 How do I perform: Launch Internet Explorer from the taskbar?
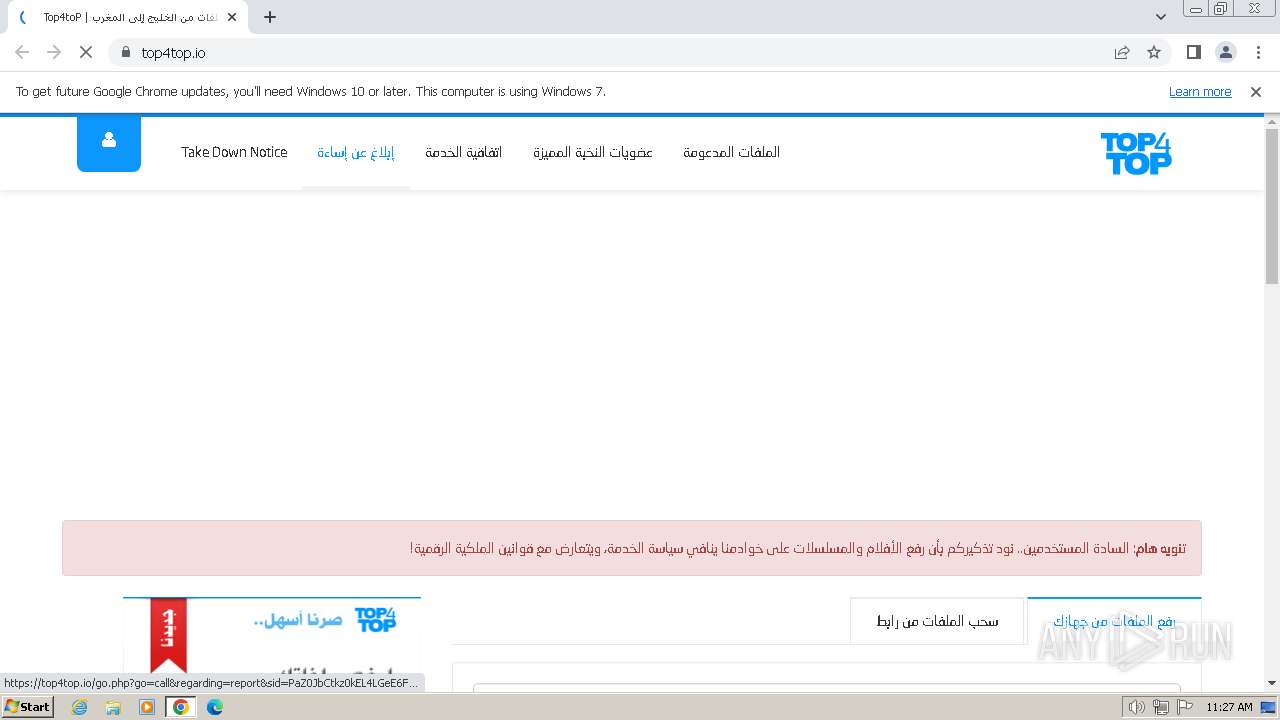[80, 707]
